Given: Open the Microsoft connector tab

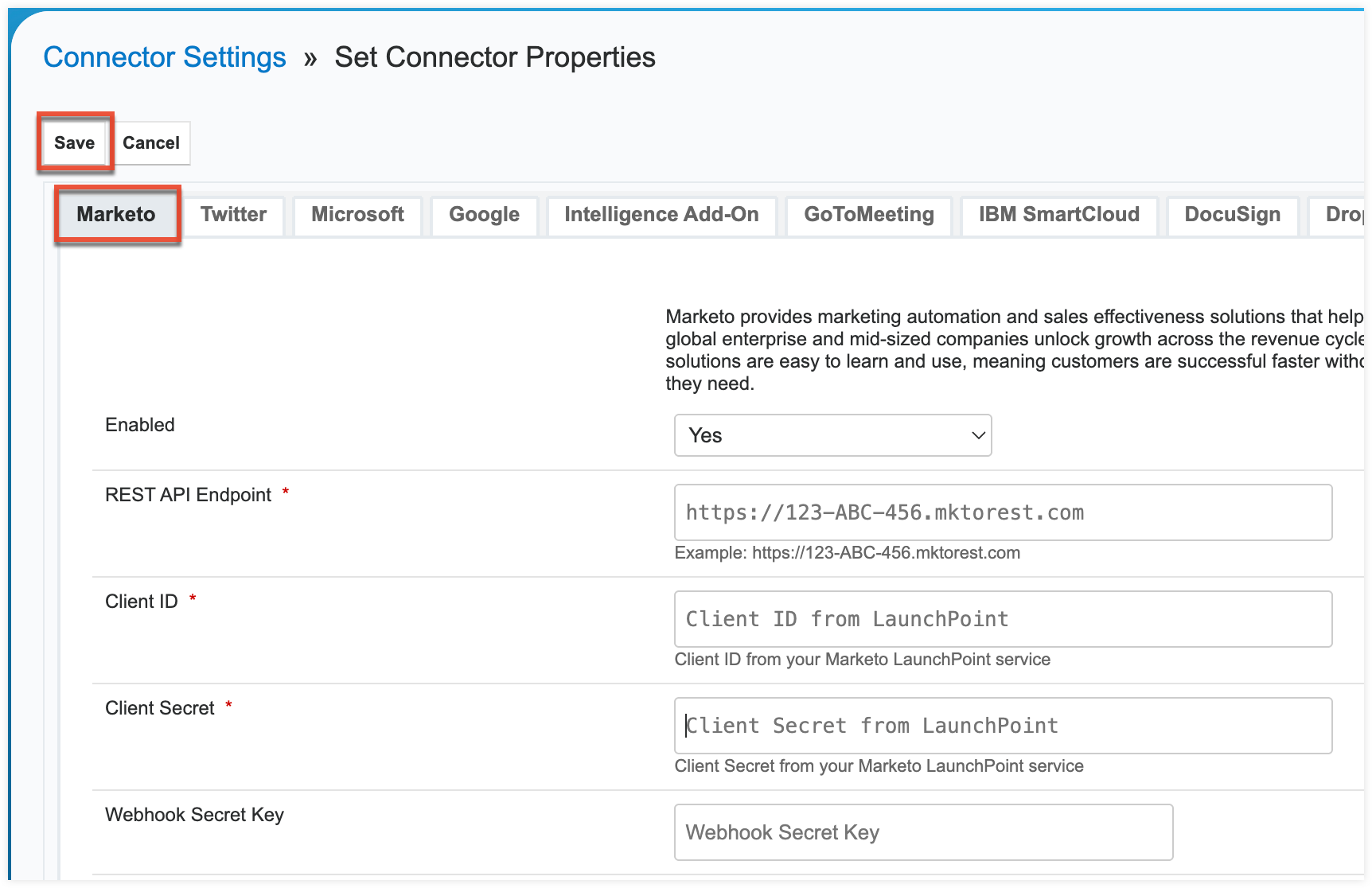Looking at the screenshot, I should point(357,214).
